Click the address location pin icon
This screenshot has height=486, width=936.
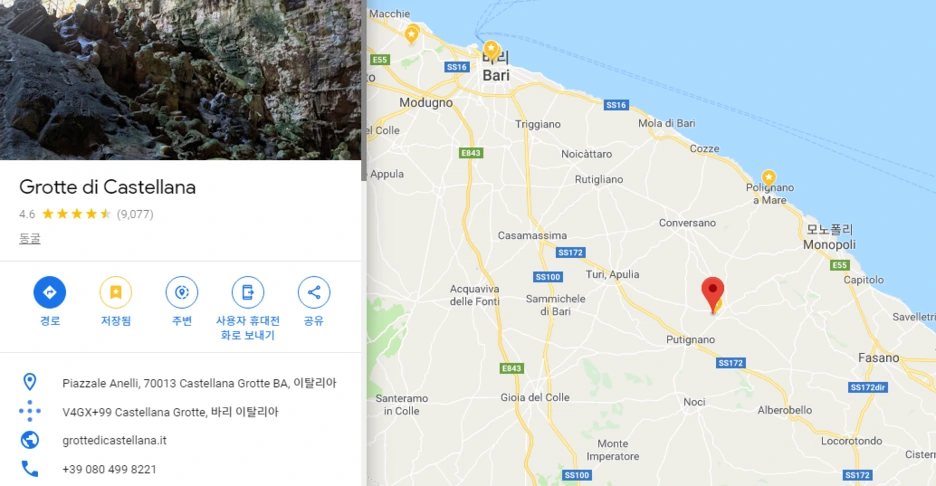(x=29, y=382)
